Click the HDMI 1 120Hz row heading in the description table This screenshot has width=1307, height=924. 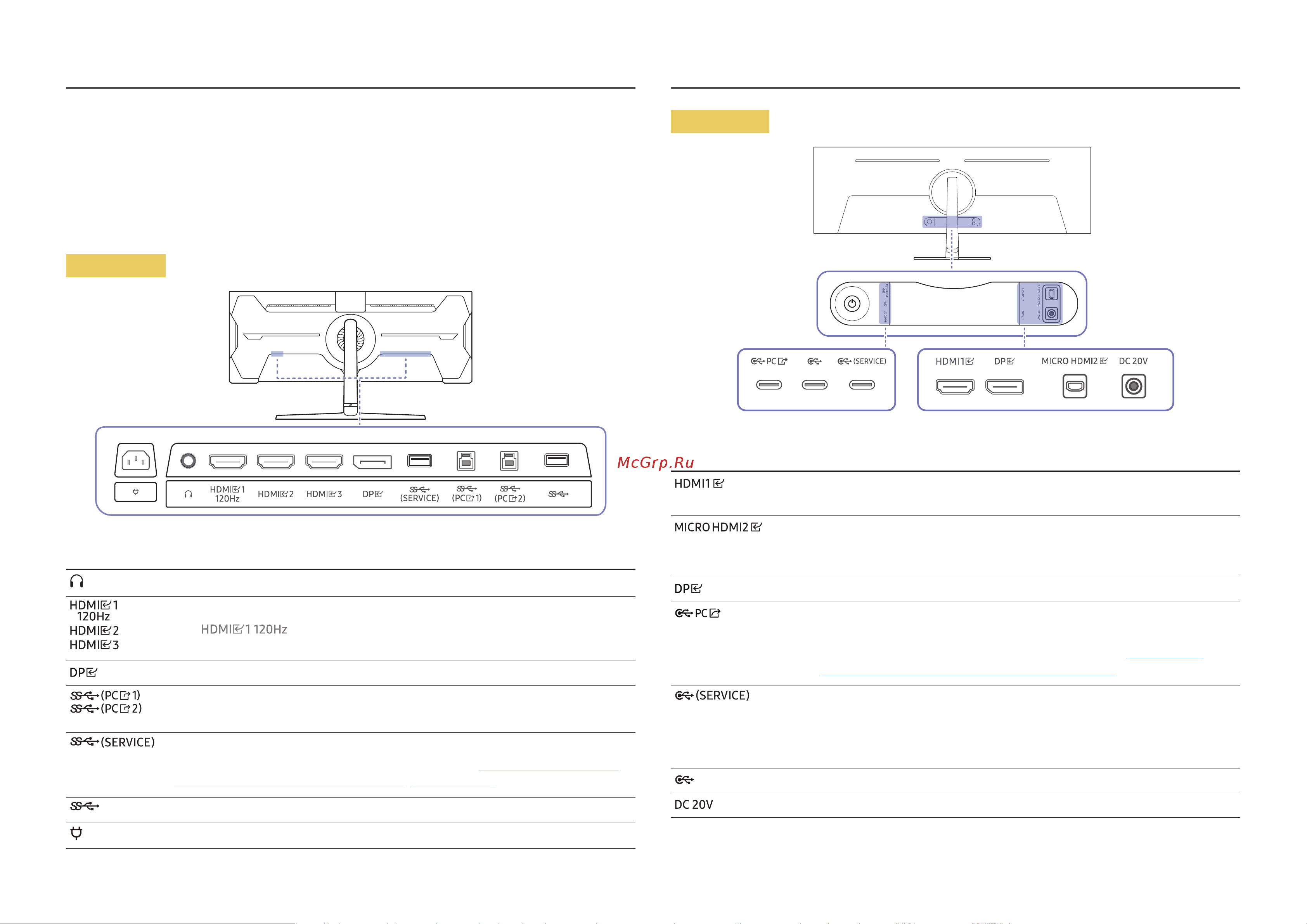tap(93, 610)
